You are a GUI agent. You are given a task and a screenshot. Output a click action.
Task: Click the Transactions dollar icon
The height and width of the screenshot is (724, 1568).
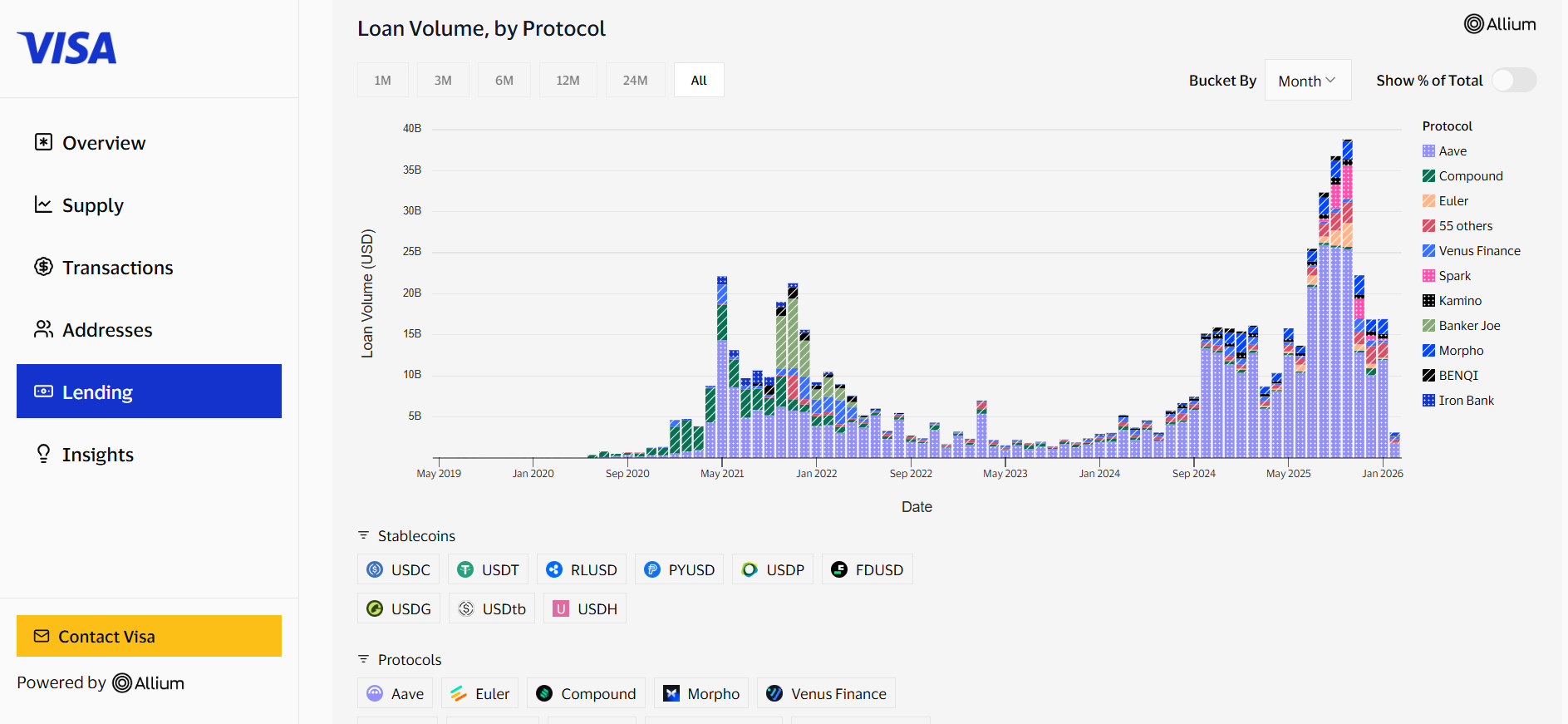pyautogui.click(x=42, y=267)
